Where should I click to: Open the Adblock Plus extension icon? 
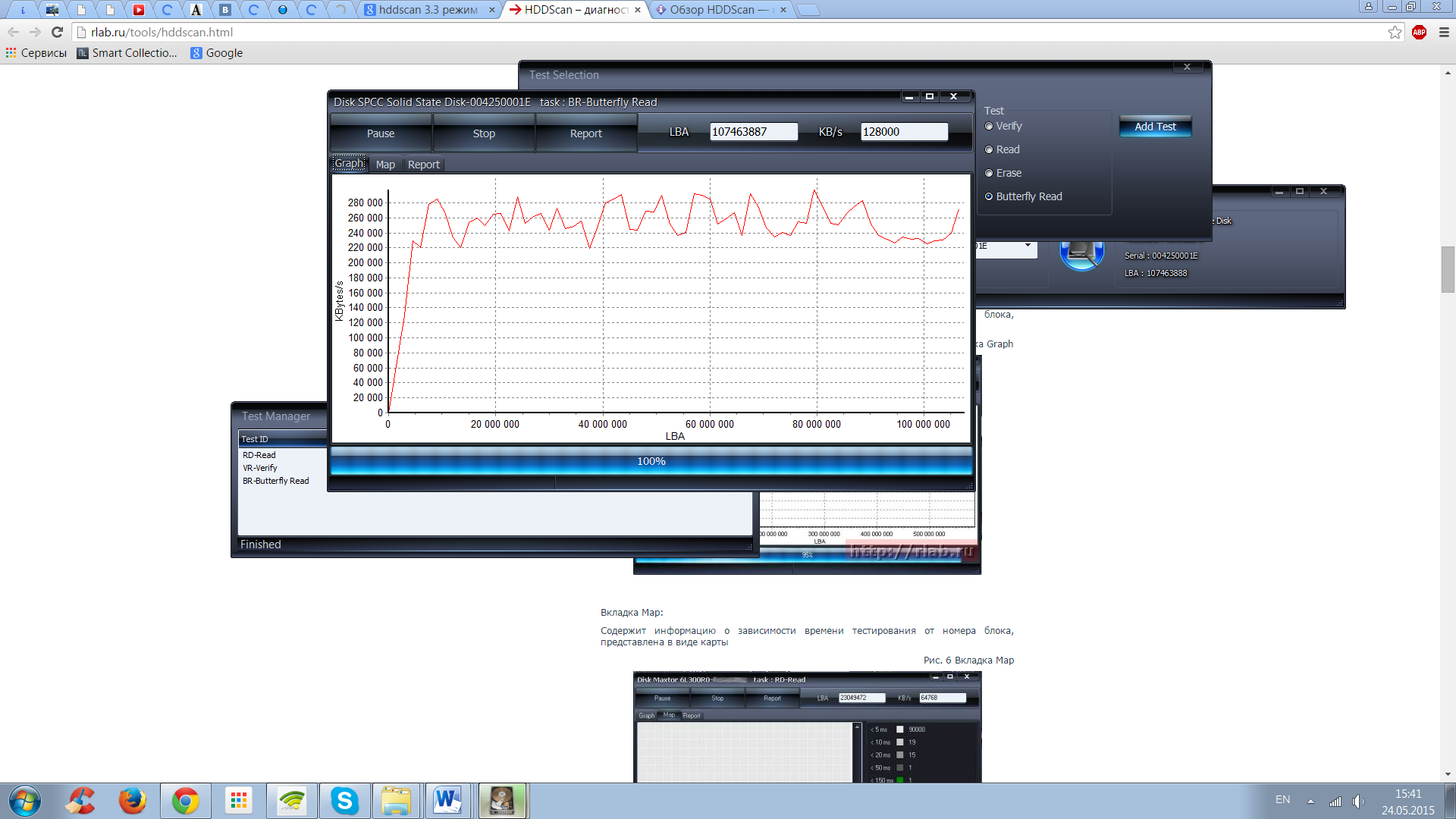(1420, 32)
